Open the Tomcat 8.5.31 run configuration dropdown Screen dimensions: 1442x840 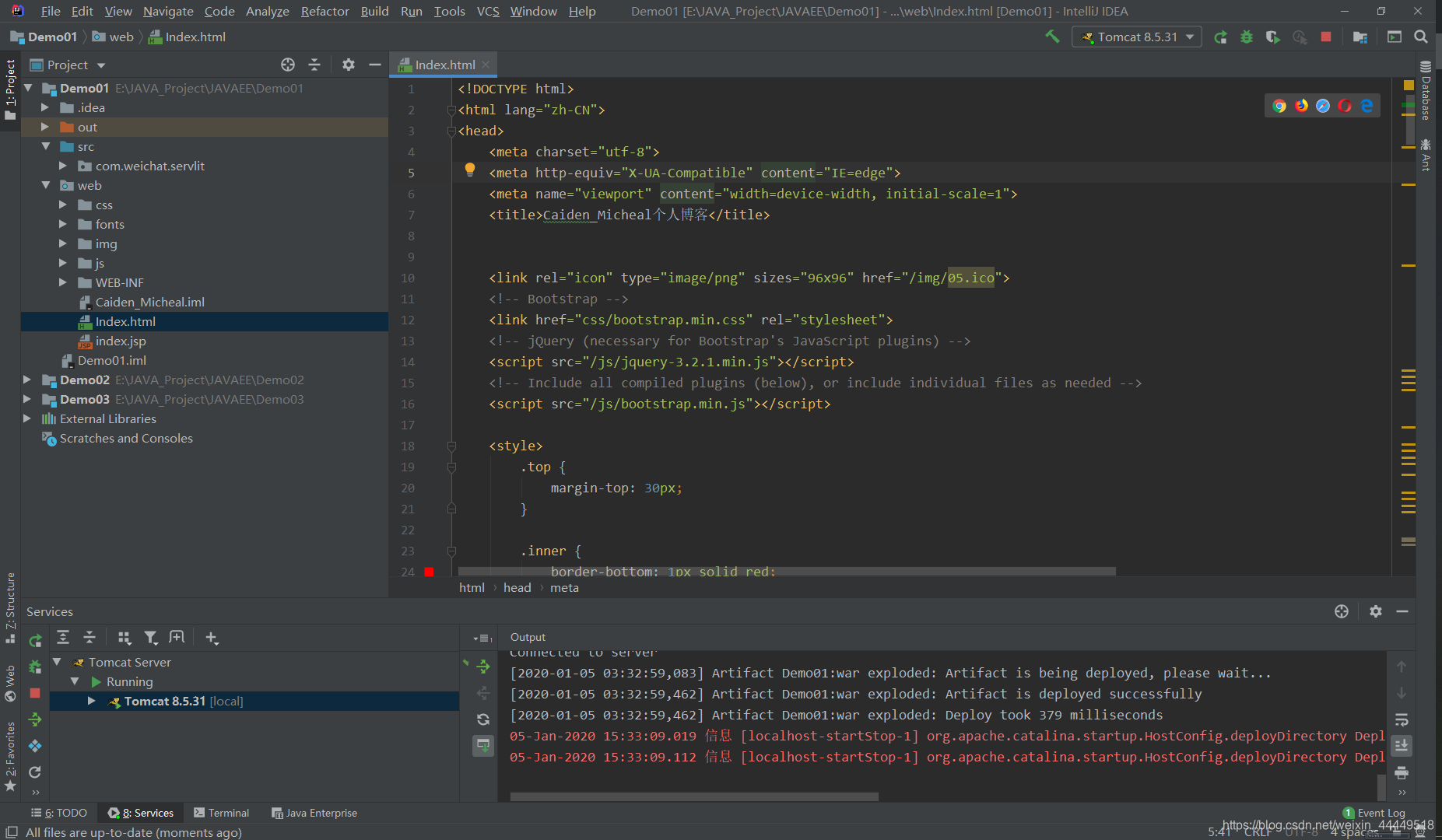pyautogui.click(x=1137, y=37)
